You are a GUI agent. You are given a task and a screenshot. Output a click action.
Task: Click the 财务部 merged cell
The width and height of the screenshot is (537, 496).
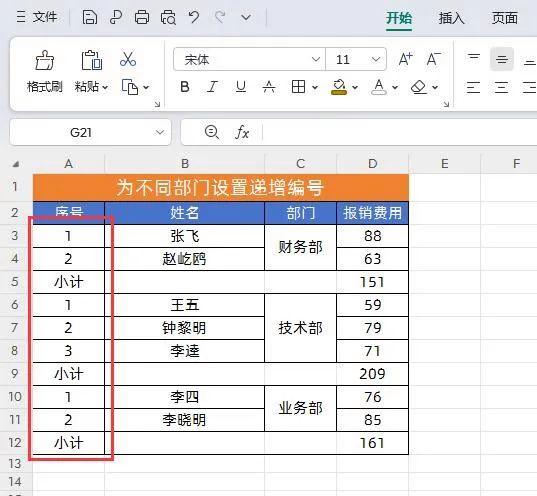coord(300,247)
